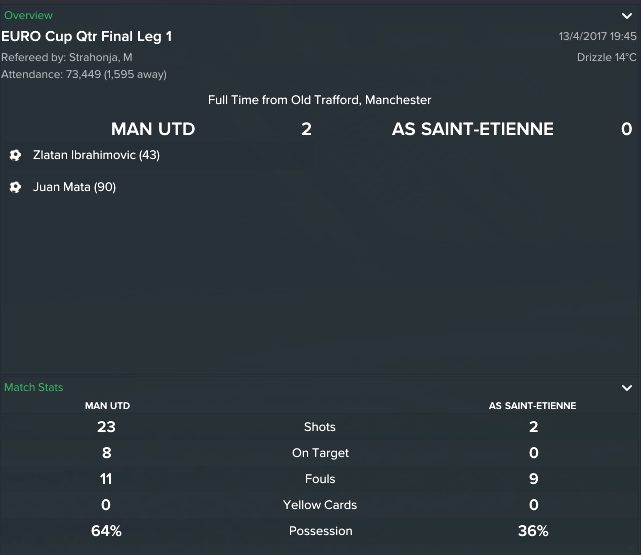Screen dimensions: 641x555
Task: Collapse the Overview panel chevron
Action: (x=627, y=16)
